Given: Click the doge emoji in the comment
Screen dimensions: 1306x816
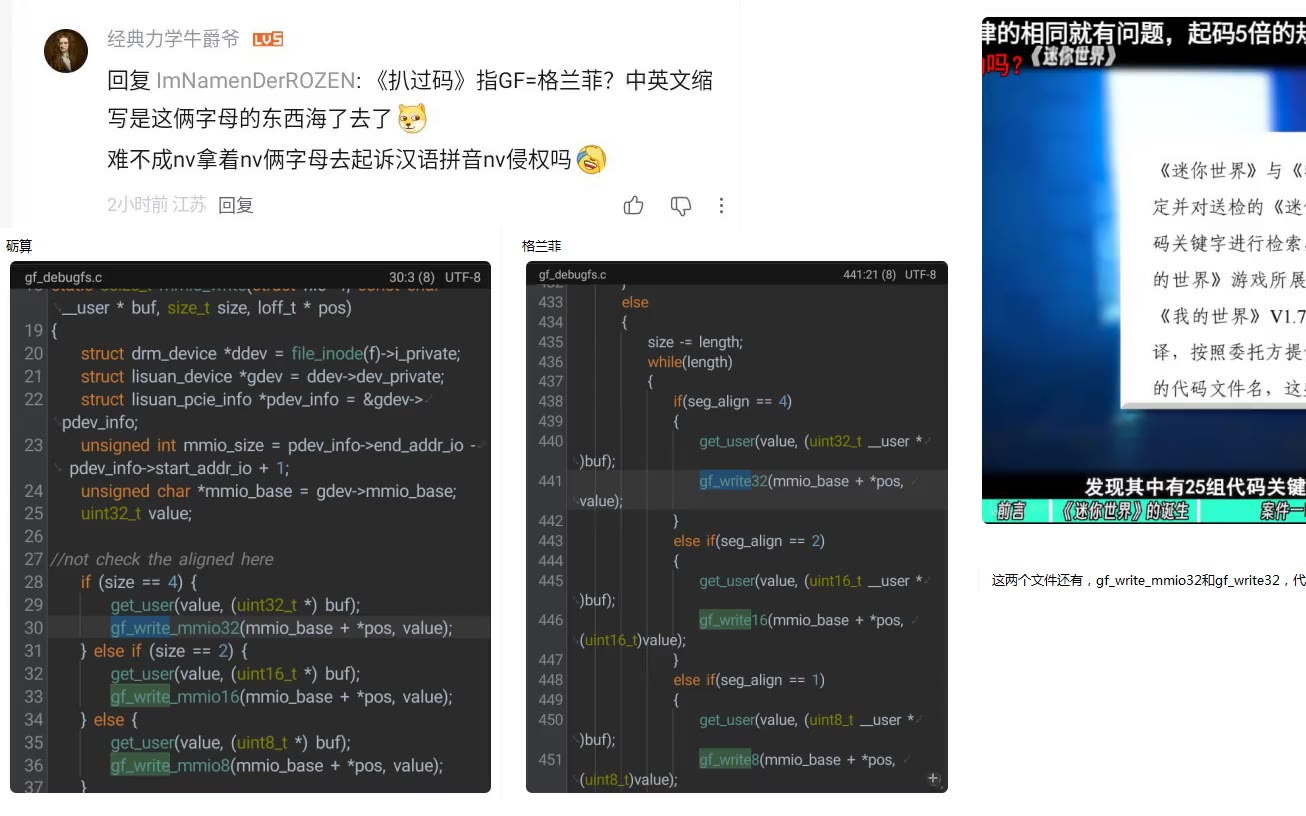Looking at the screenshot, I should pos(412,118).
